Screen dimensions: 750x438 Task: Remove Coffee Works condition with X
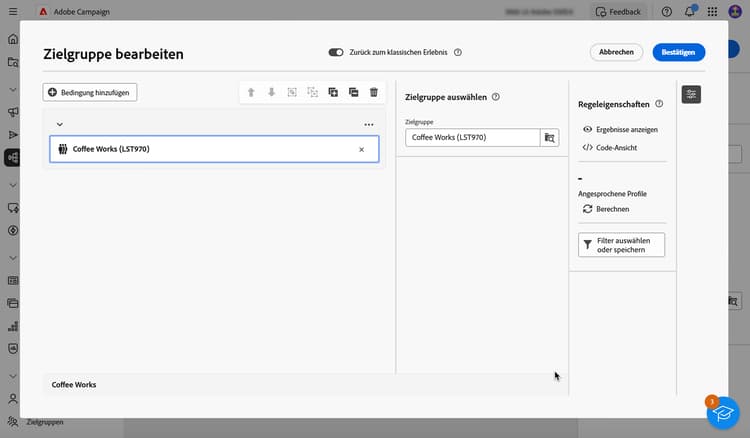coord(362,150)
